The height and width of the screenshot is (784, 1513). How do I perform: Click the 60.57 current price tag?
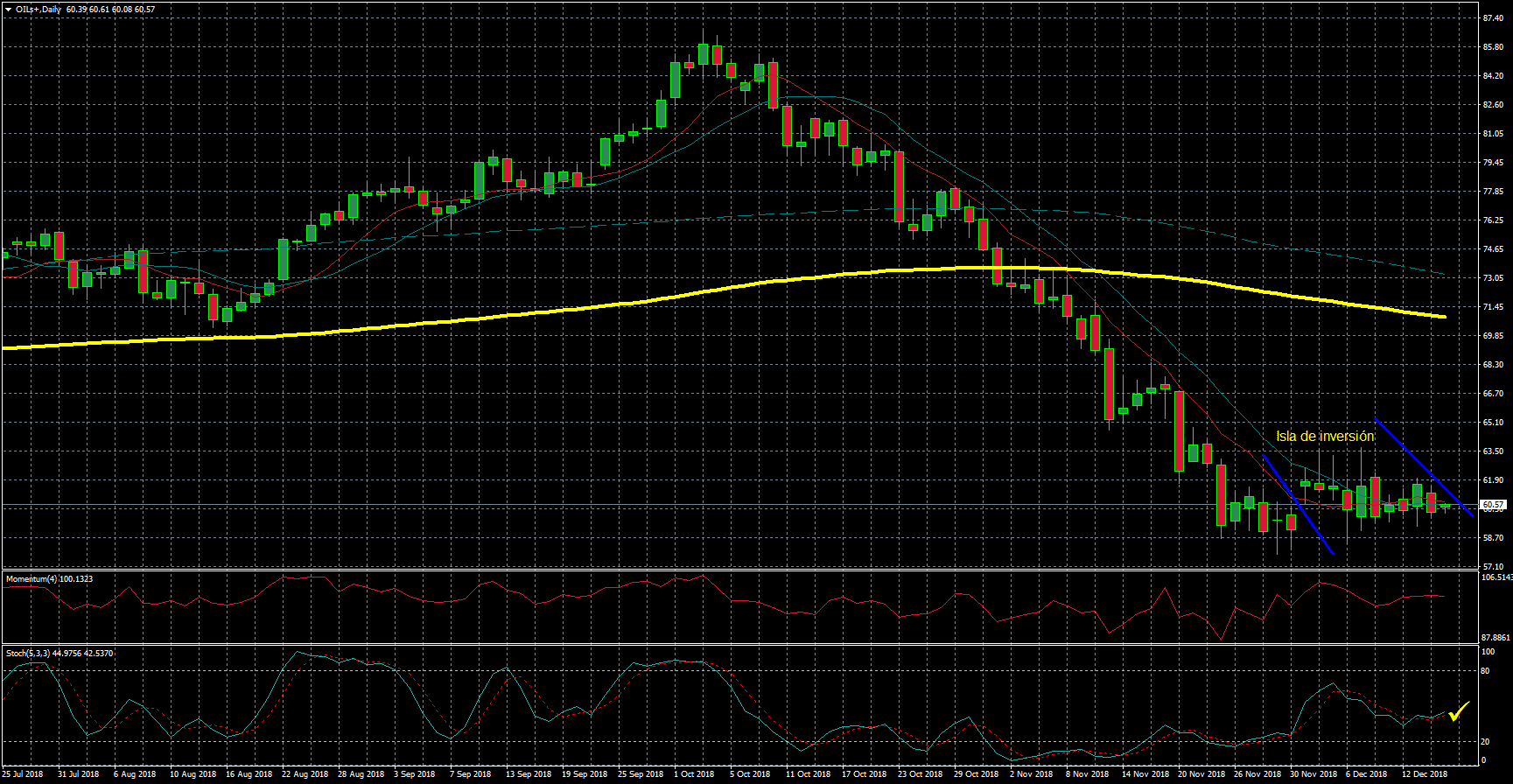coord(1493,505)
